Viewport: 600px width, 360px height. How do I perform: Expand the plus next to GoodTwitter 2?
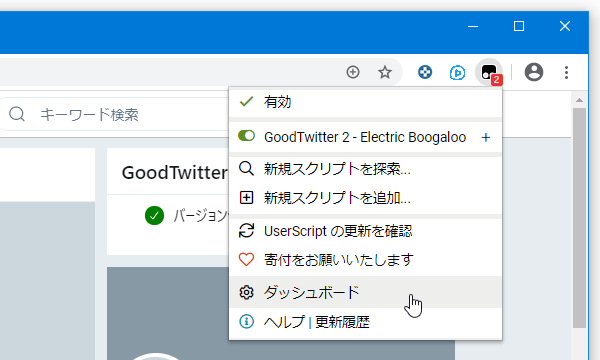point(486,137)
